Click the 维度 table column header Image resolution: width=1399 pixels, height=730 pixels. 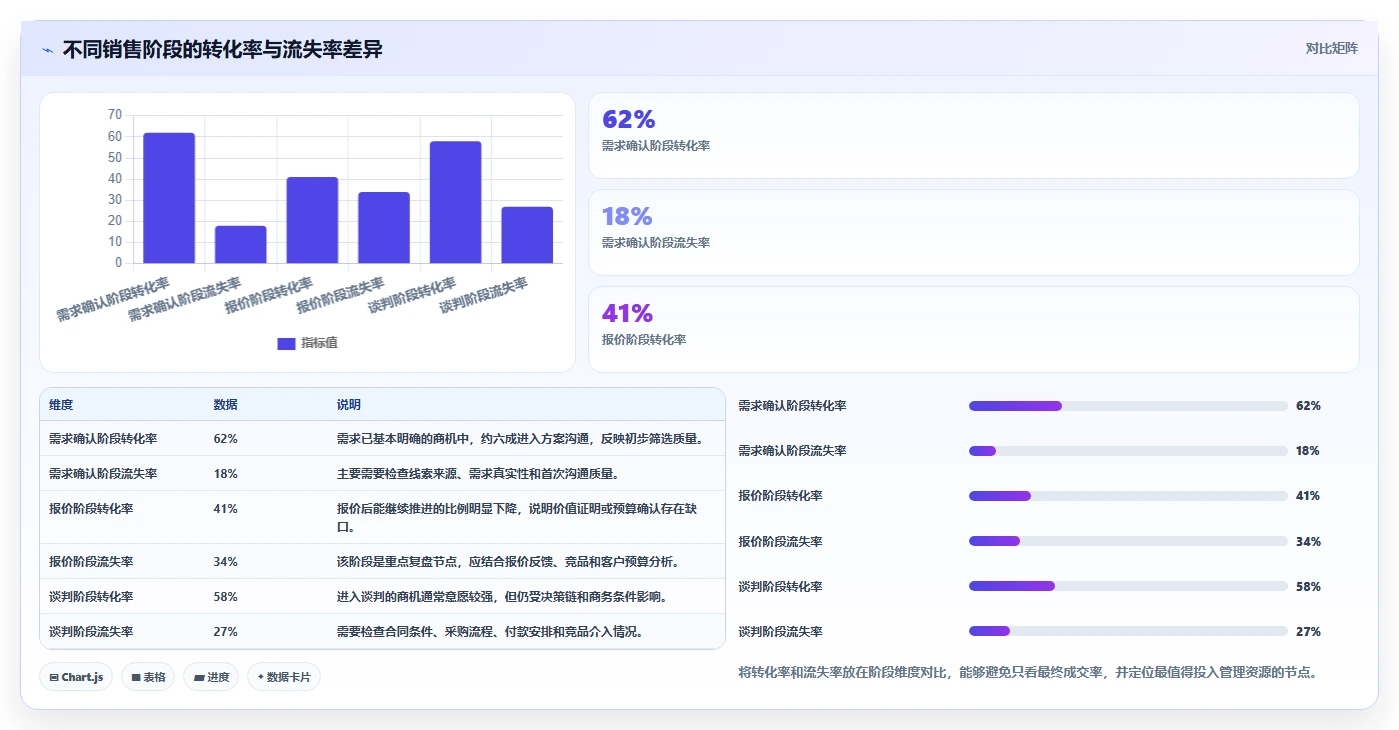[x=61, y=405]
